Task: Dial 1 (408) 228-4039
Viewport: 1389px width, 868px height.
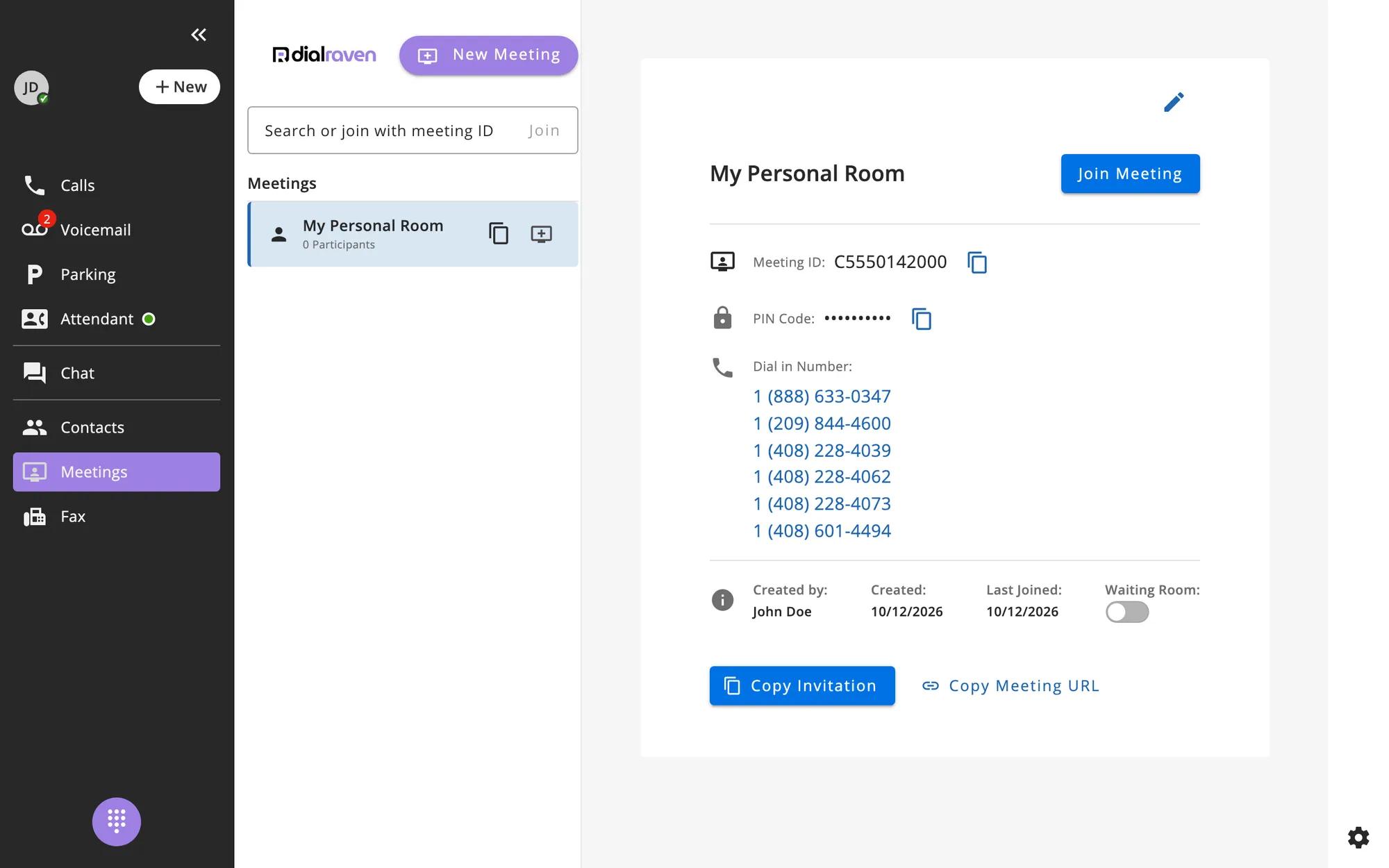Action: click(x=822, y=451)
